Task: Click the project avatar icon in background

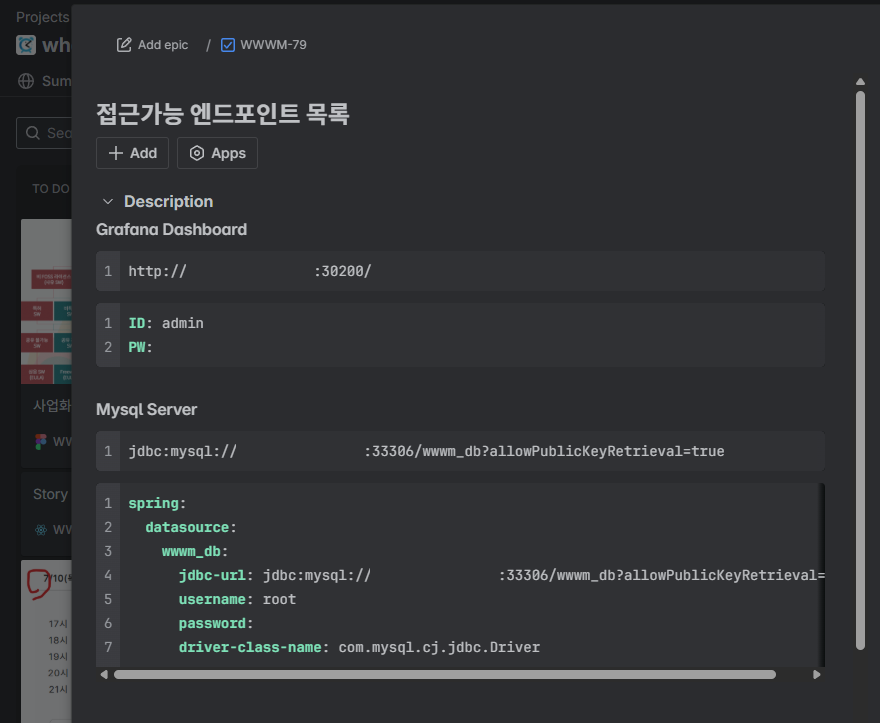Action: [x=26, y=45]
